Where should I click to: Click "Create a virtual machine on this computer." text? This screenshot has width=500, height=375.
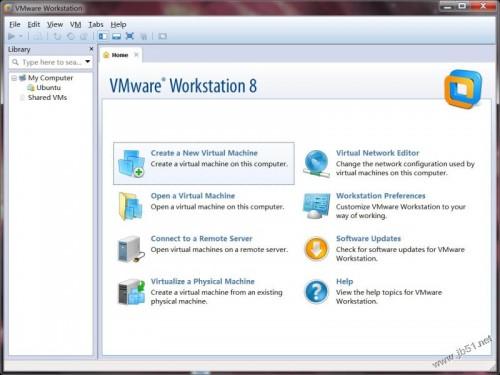coord(219,164)
